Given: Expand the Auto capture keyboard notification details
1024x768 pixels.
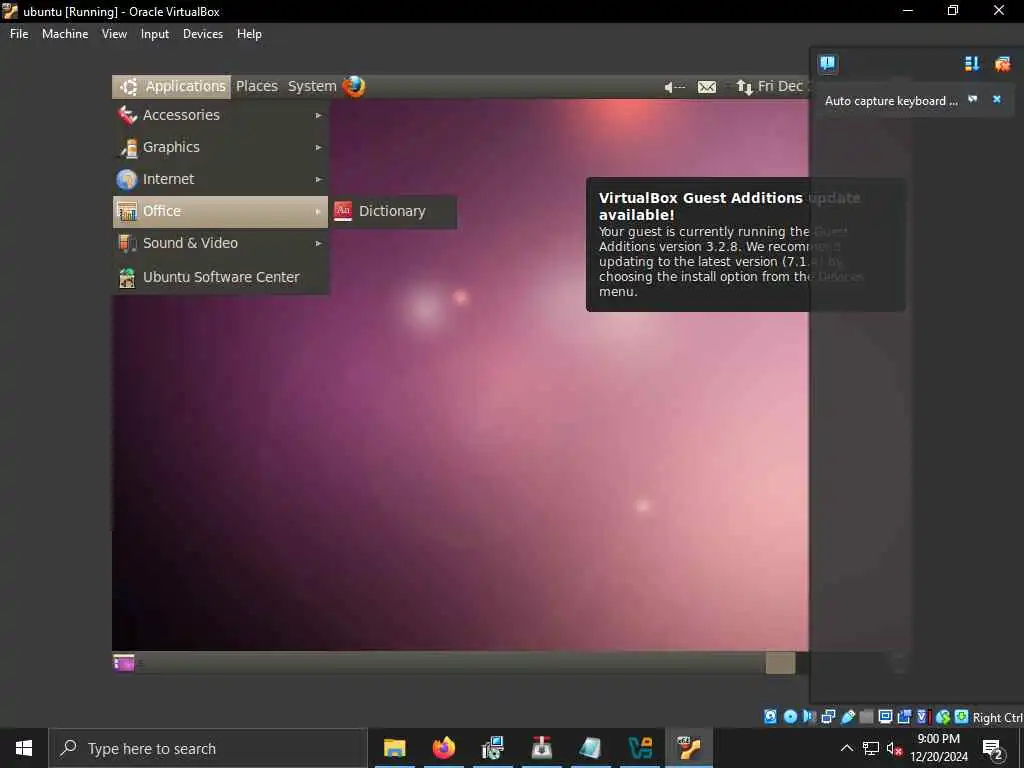Looking at the screenshot, I should click(x=973, y=99).
